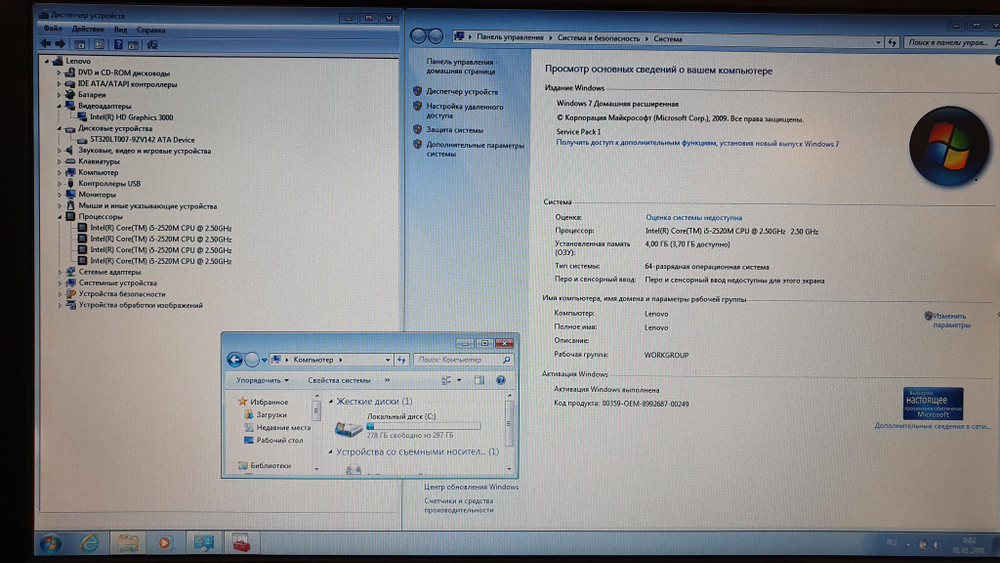Click Центр обновления Windows link

coord(471,487)
